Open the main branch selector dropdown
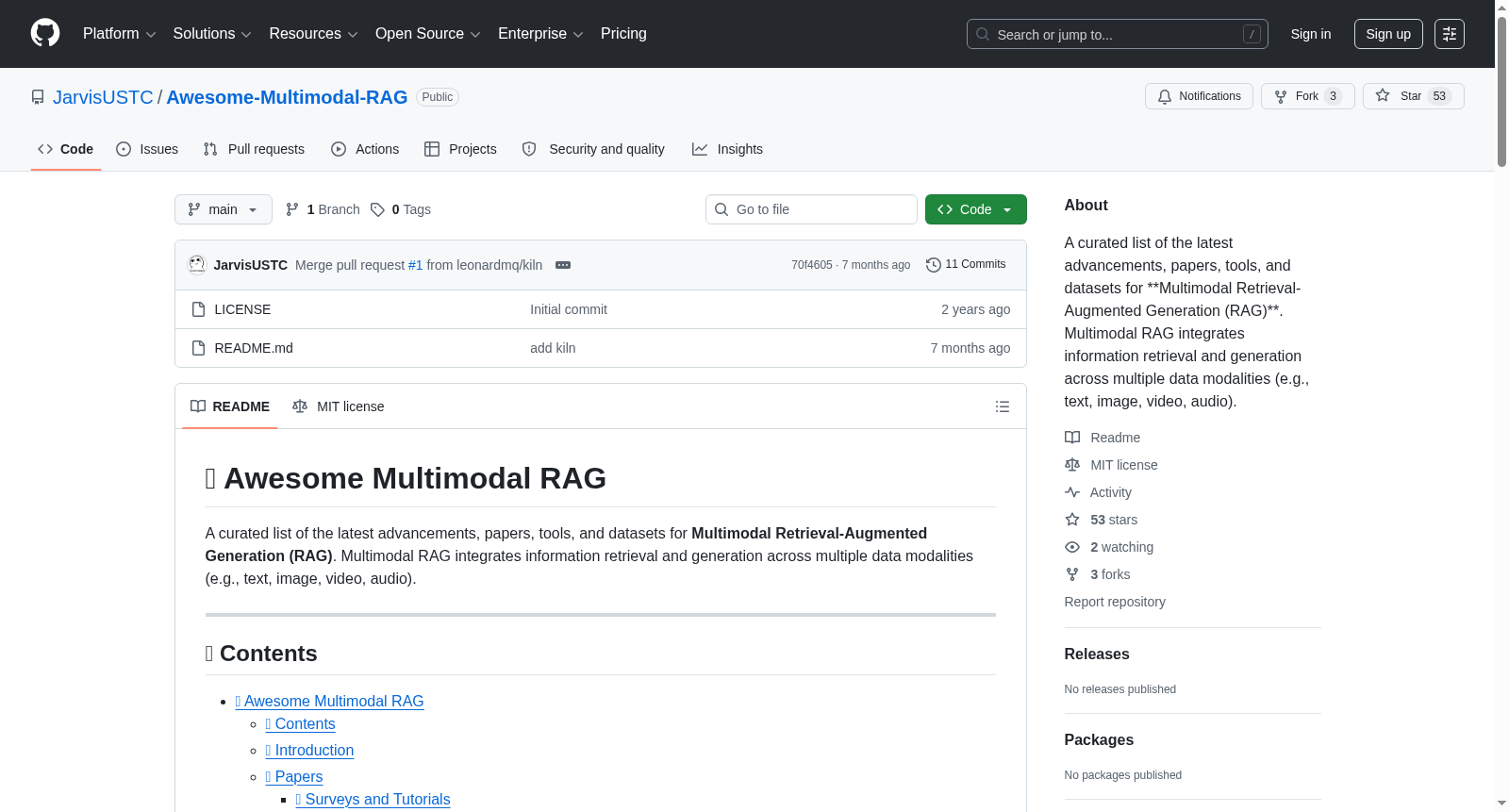The height and width of the screenshot is (812, 1509). (x=224, y=209)
